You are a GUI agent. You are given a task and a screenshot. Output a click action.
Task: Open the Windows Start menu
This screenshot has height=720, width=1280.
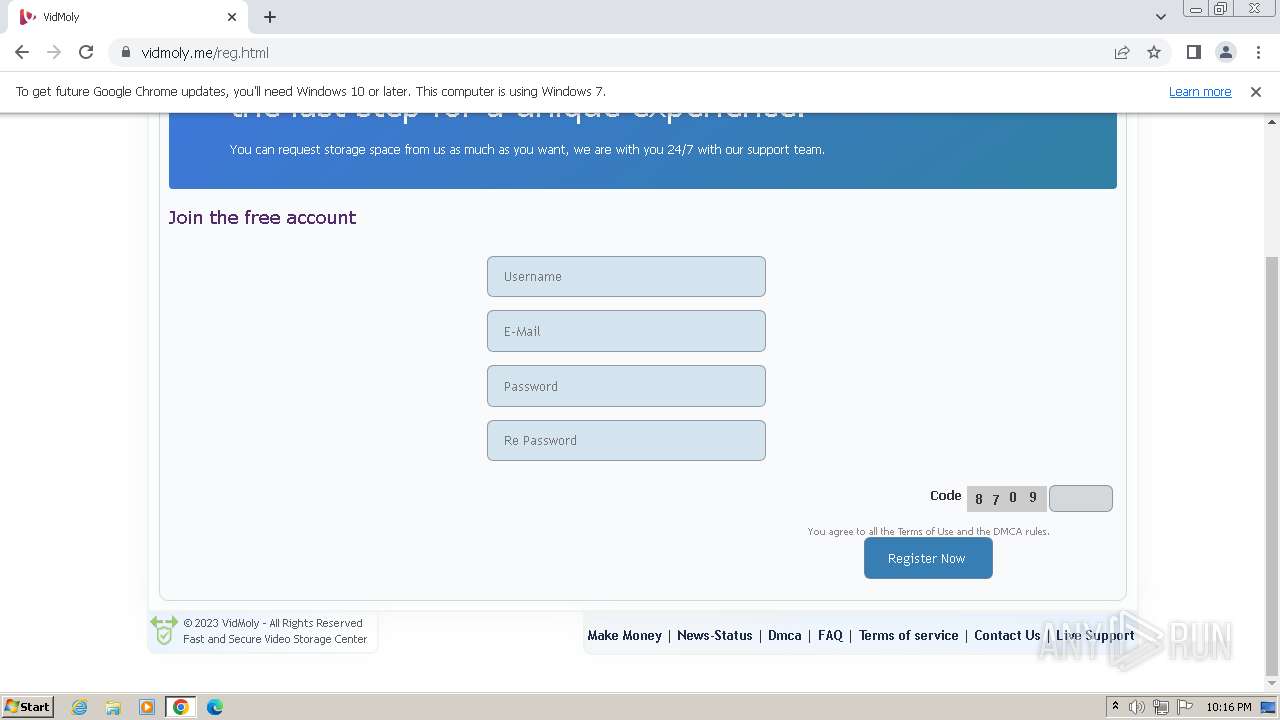pos(27,706)
